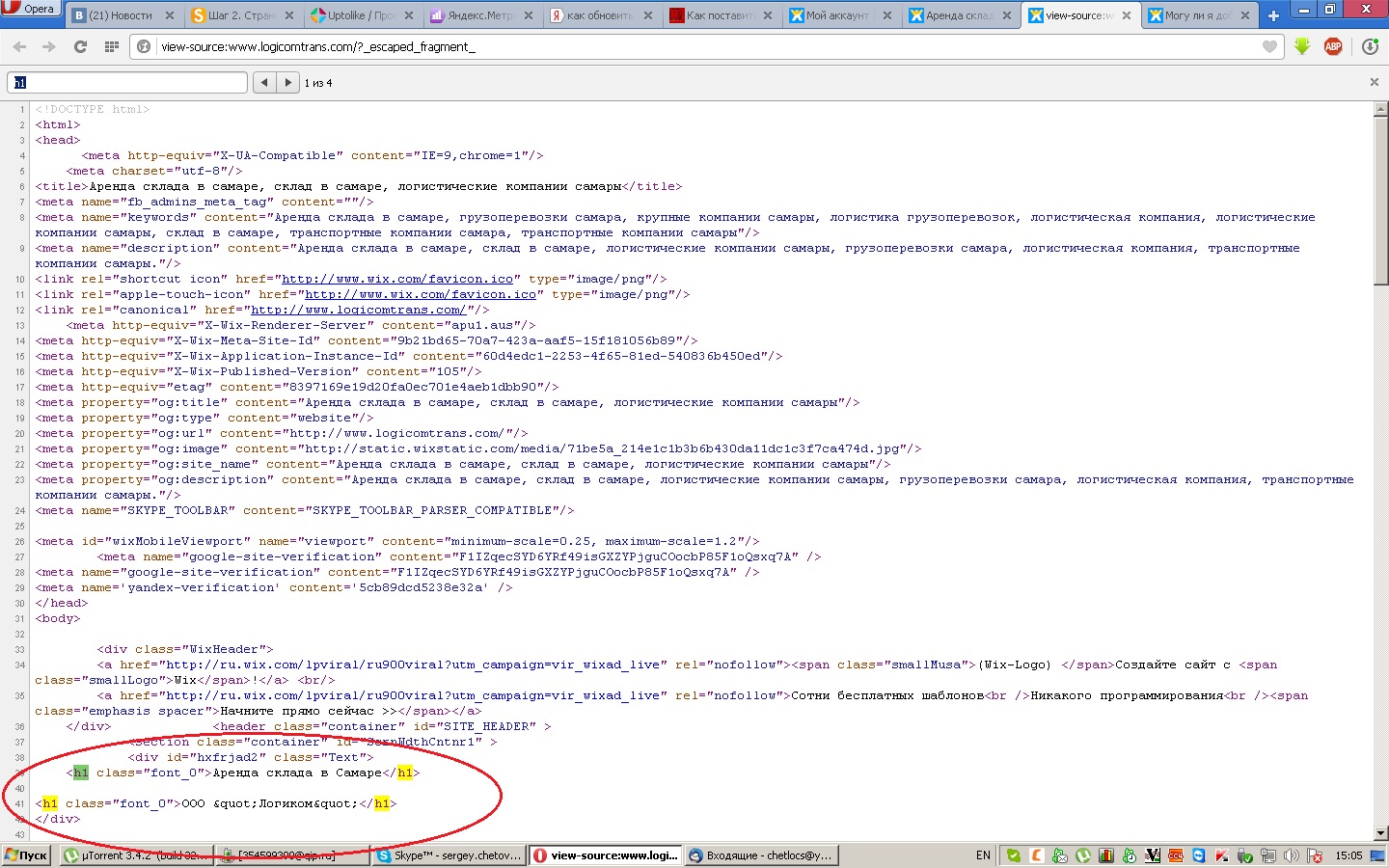1389x868 pixels.
Task: Focus the find-in-page search field
Action: tap(127, 82)
